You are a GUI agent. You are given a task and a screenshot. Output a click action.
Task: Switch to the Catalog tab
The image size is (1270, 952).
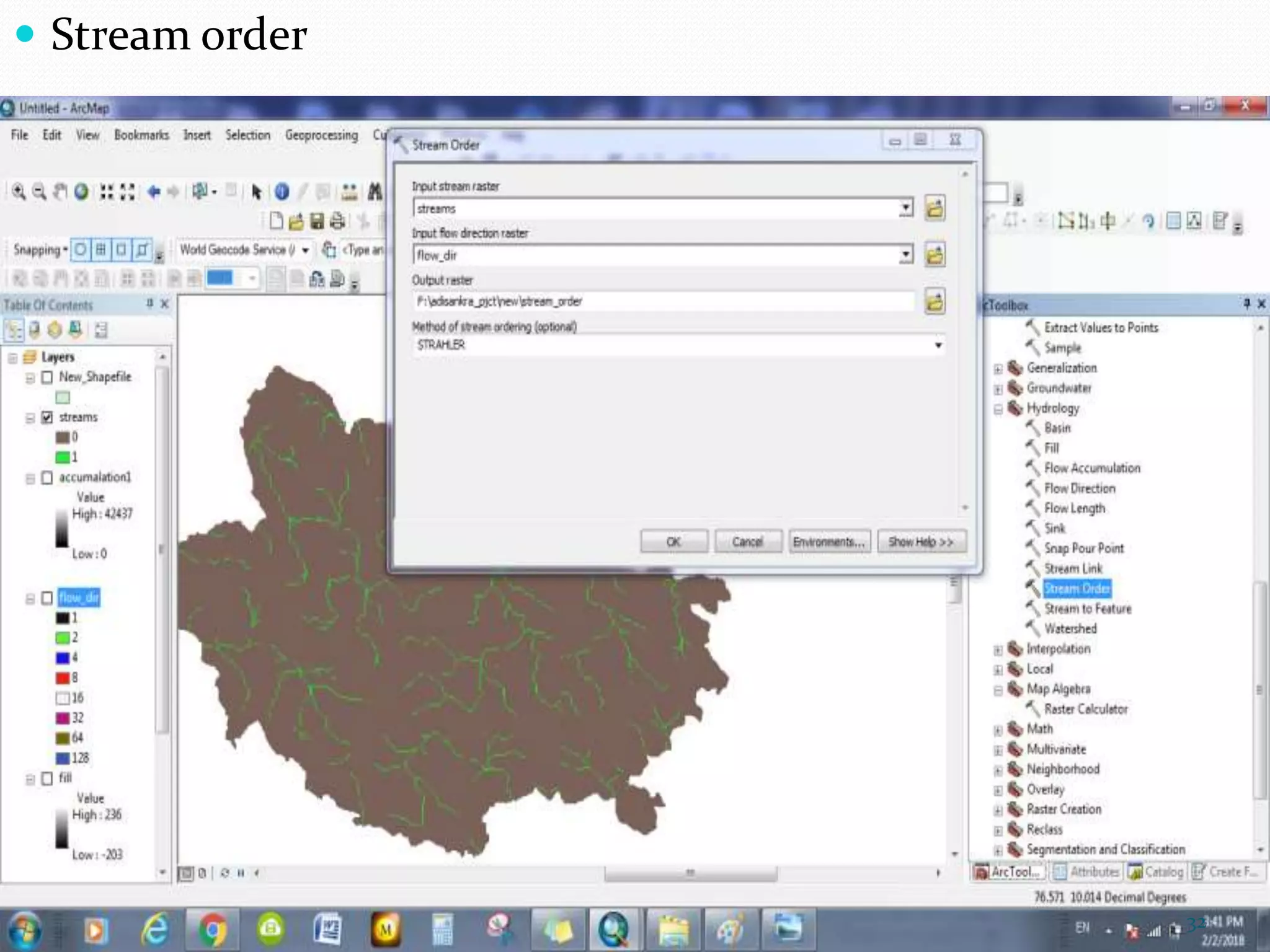(1156, 872)
